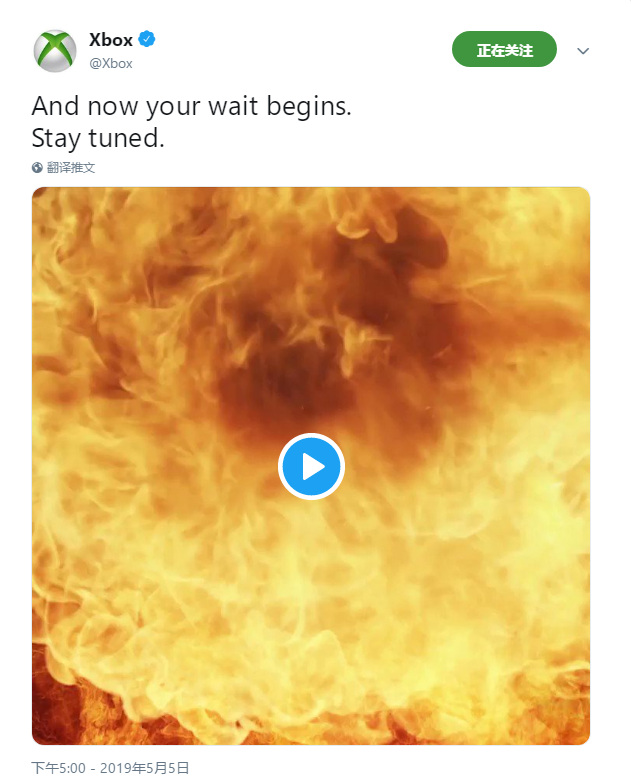This screenshot has height=784, width=631.
Task: Translate the tweet via 翻译推文
Action: click(70, 168)
